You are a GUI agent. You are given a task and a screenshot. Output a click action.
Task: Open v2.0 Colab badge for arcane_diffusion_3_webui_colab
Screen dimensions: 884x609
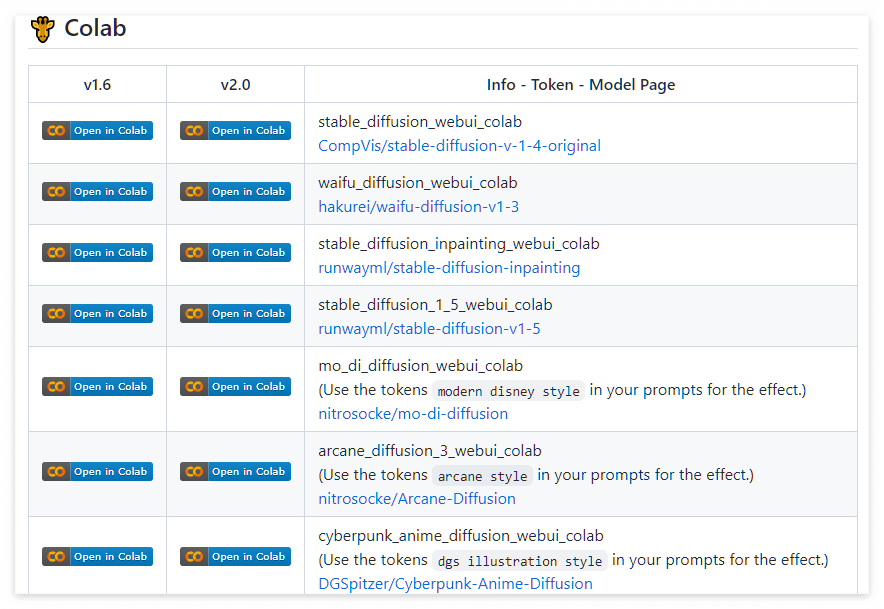pos(235,471)
